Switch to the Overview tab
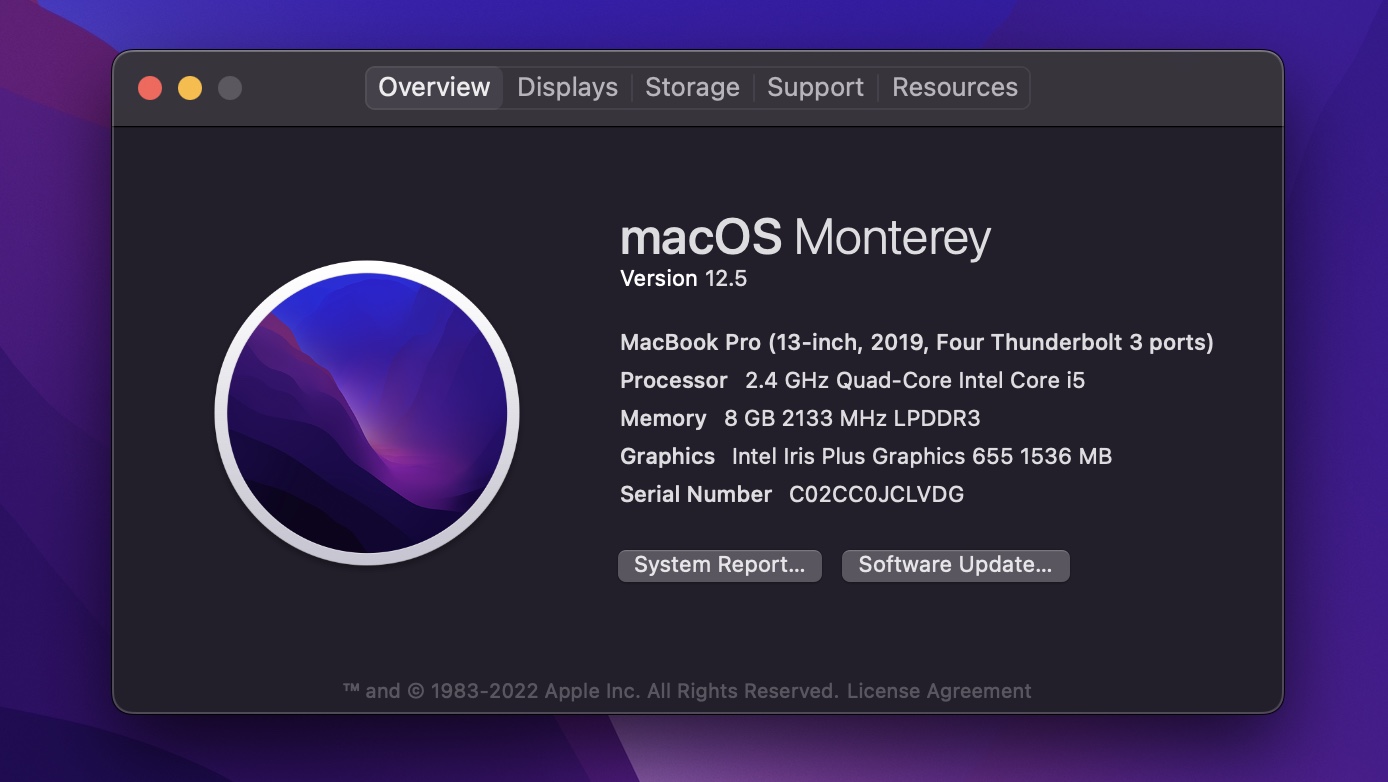 [x=434, y=88]
